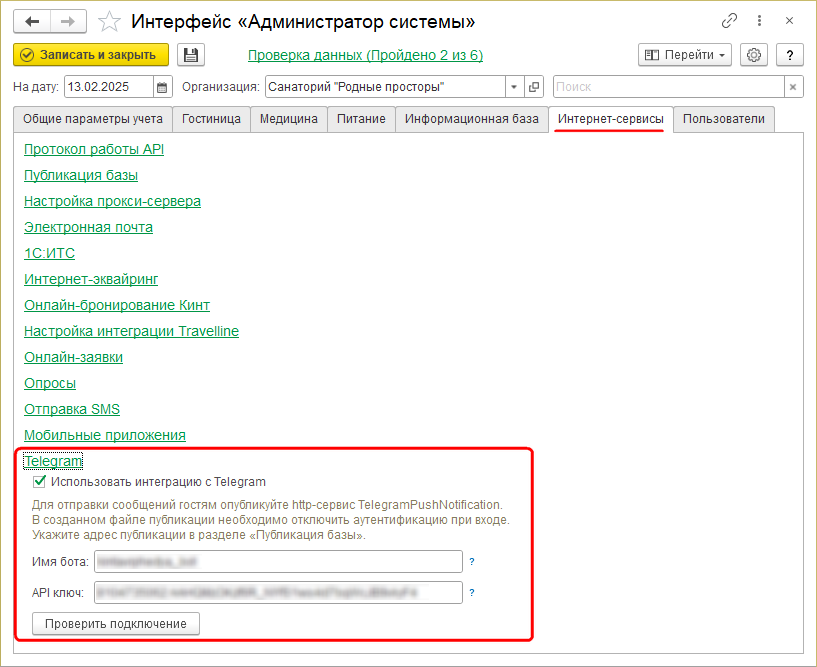Image resolution: width=817 pixels, height=667 pixels.
Task: Save settings using the floppy disk icon
Action: 191,55
